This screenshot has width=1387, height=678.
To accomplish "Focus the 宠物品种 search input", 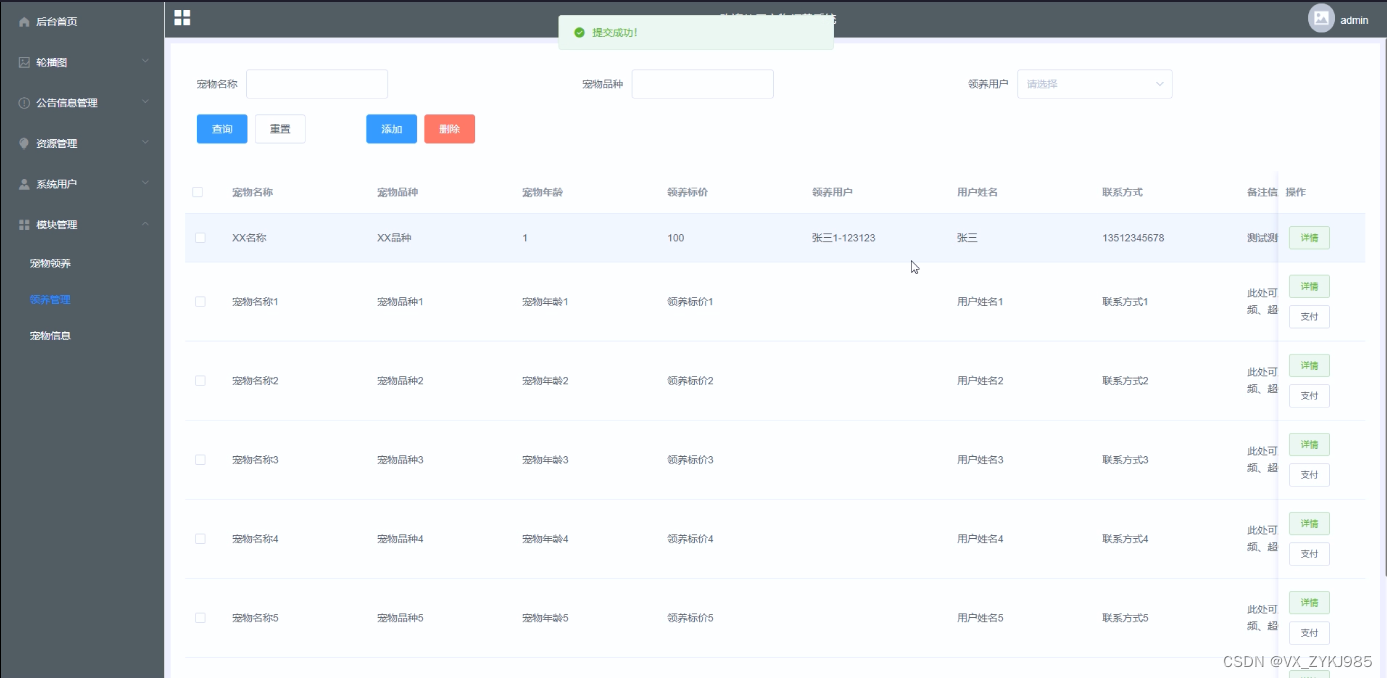I will [x=702, y=84].
